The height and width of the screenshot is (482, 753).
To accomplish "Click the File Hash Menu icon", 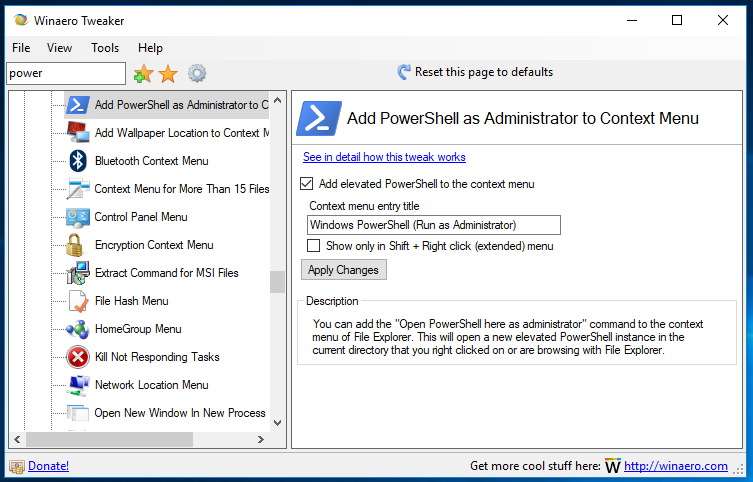I will pyautogui.click(x=78, y=301).
